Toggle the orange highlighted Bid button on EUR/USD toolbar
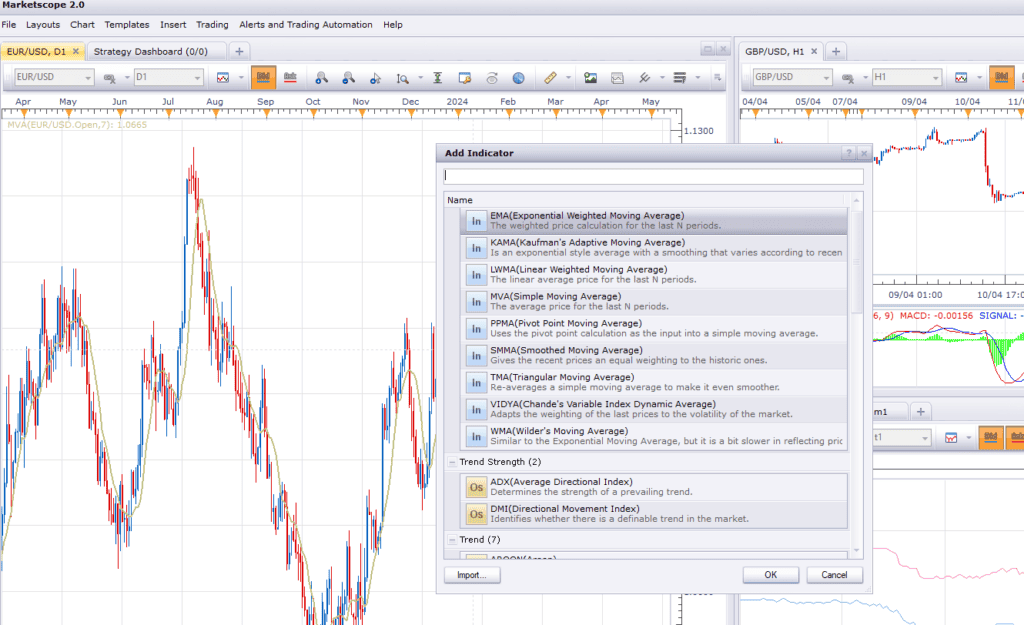The image size is (1024, 625). [x=263, y=78]
